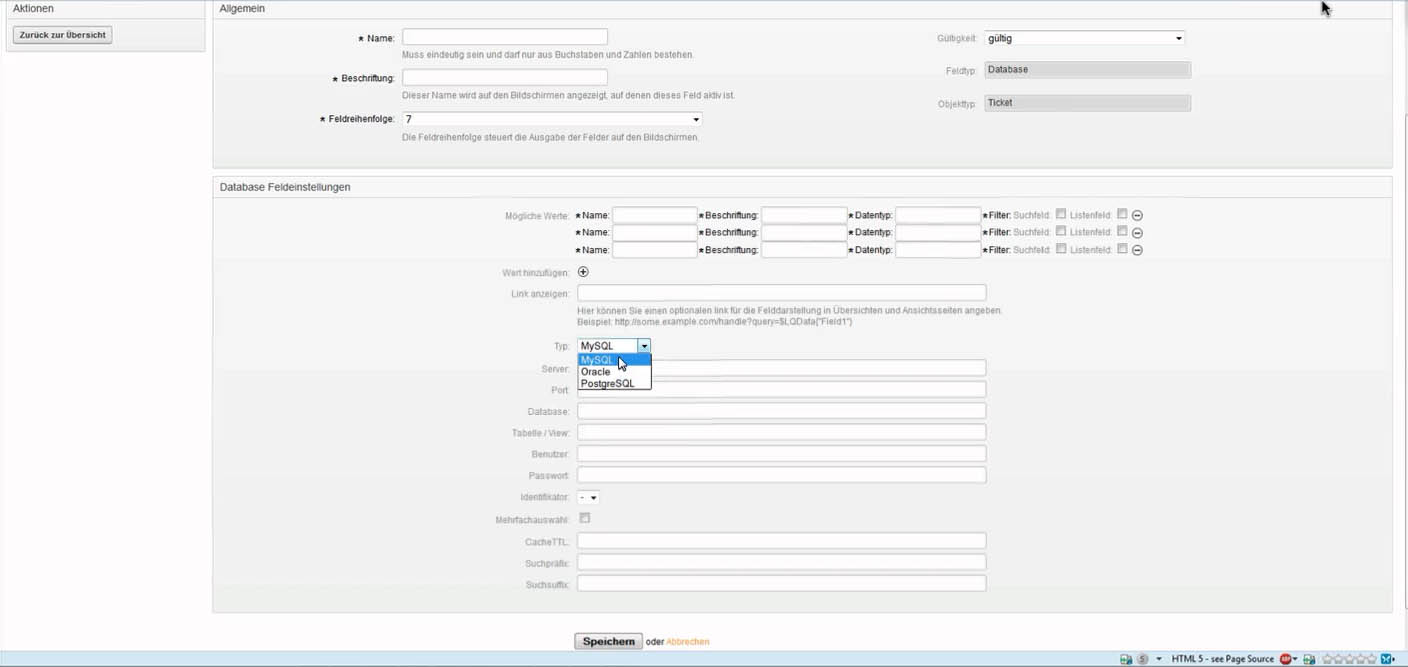Click the Feldtyp Database field

[1087, 70]
